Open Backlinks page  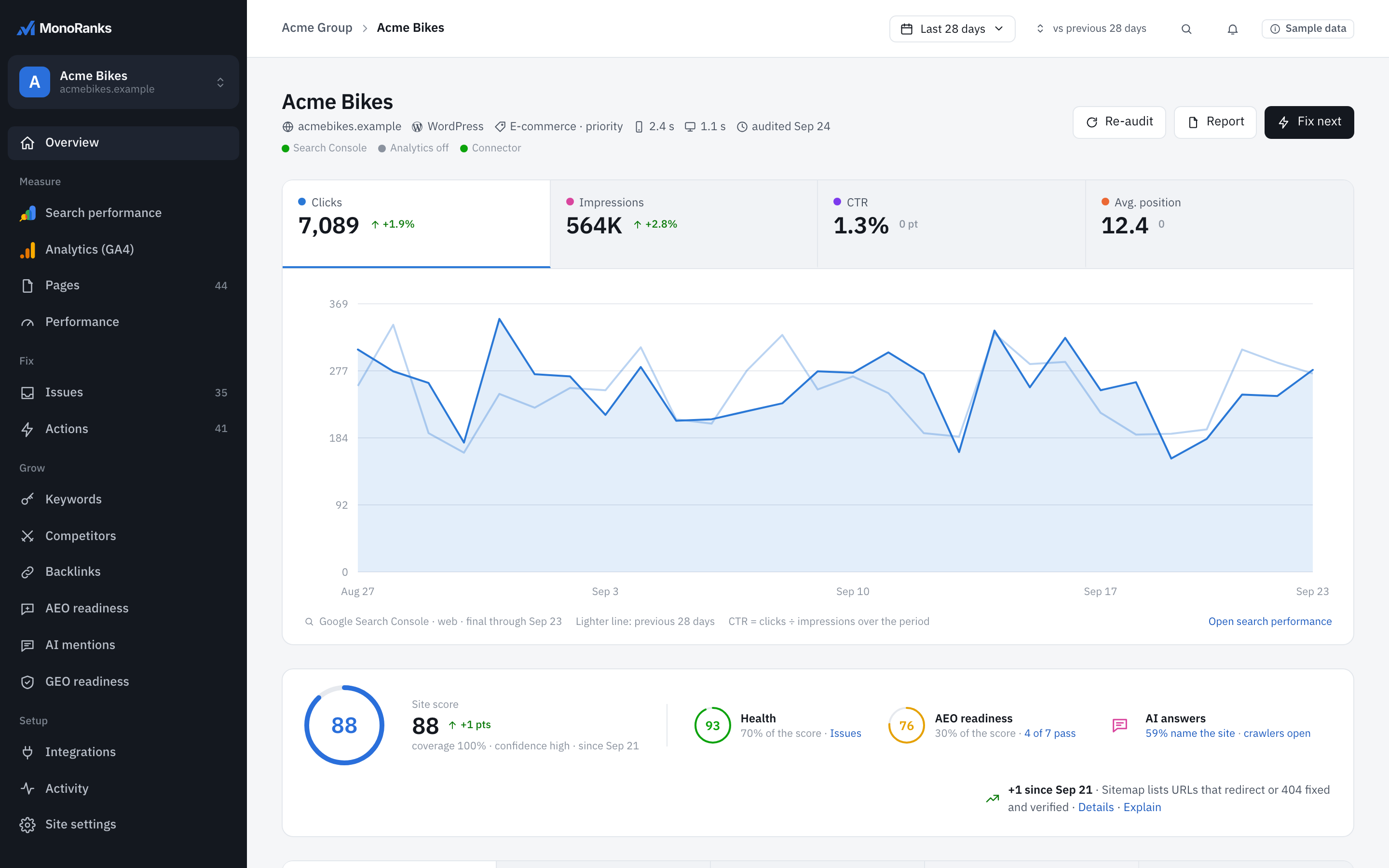point(123,572)
